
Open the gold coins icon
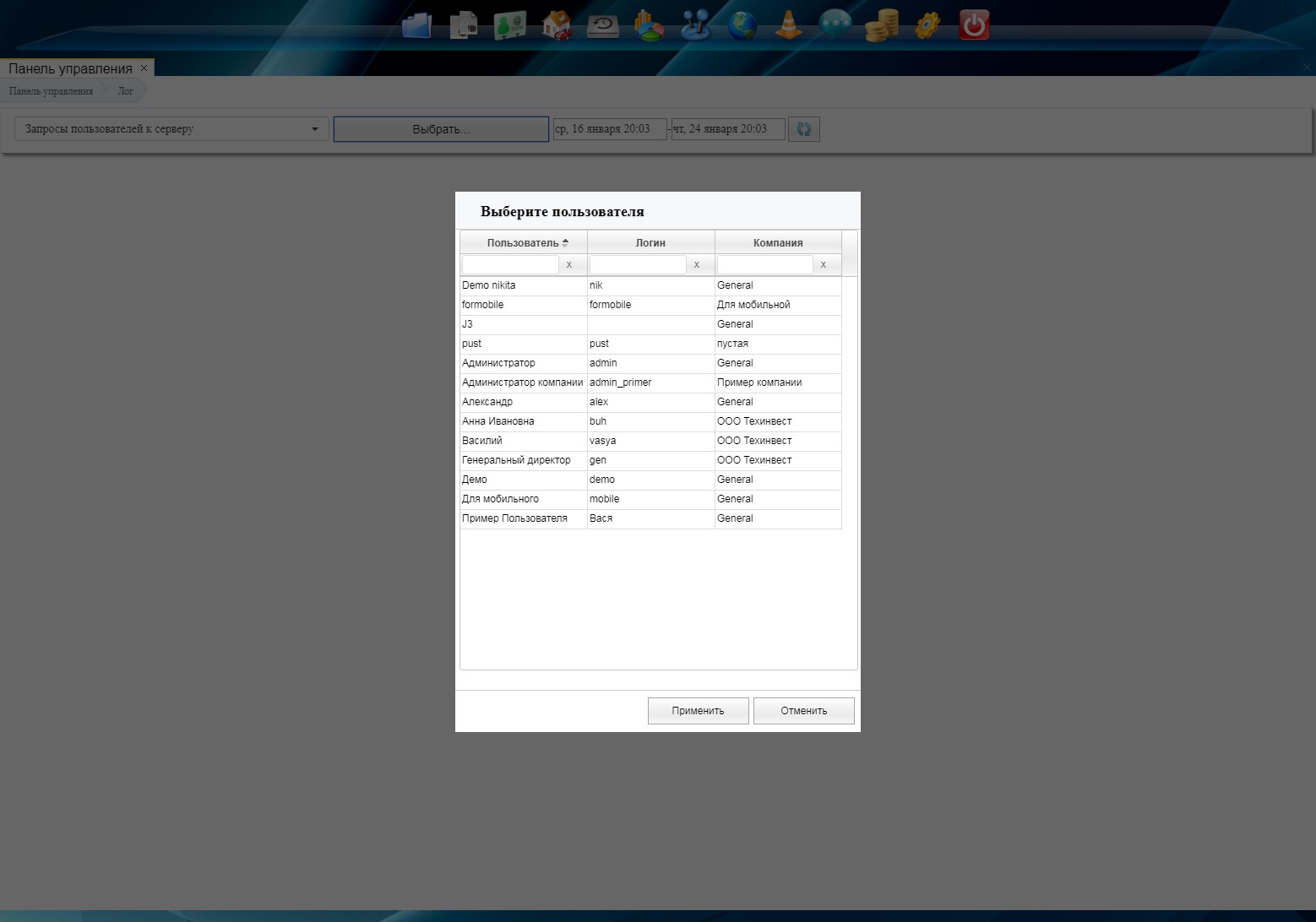pyautogui.click(x=881, y=25)
